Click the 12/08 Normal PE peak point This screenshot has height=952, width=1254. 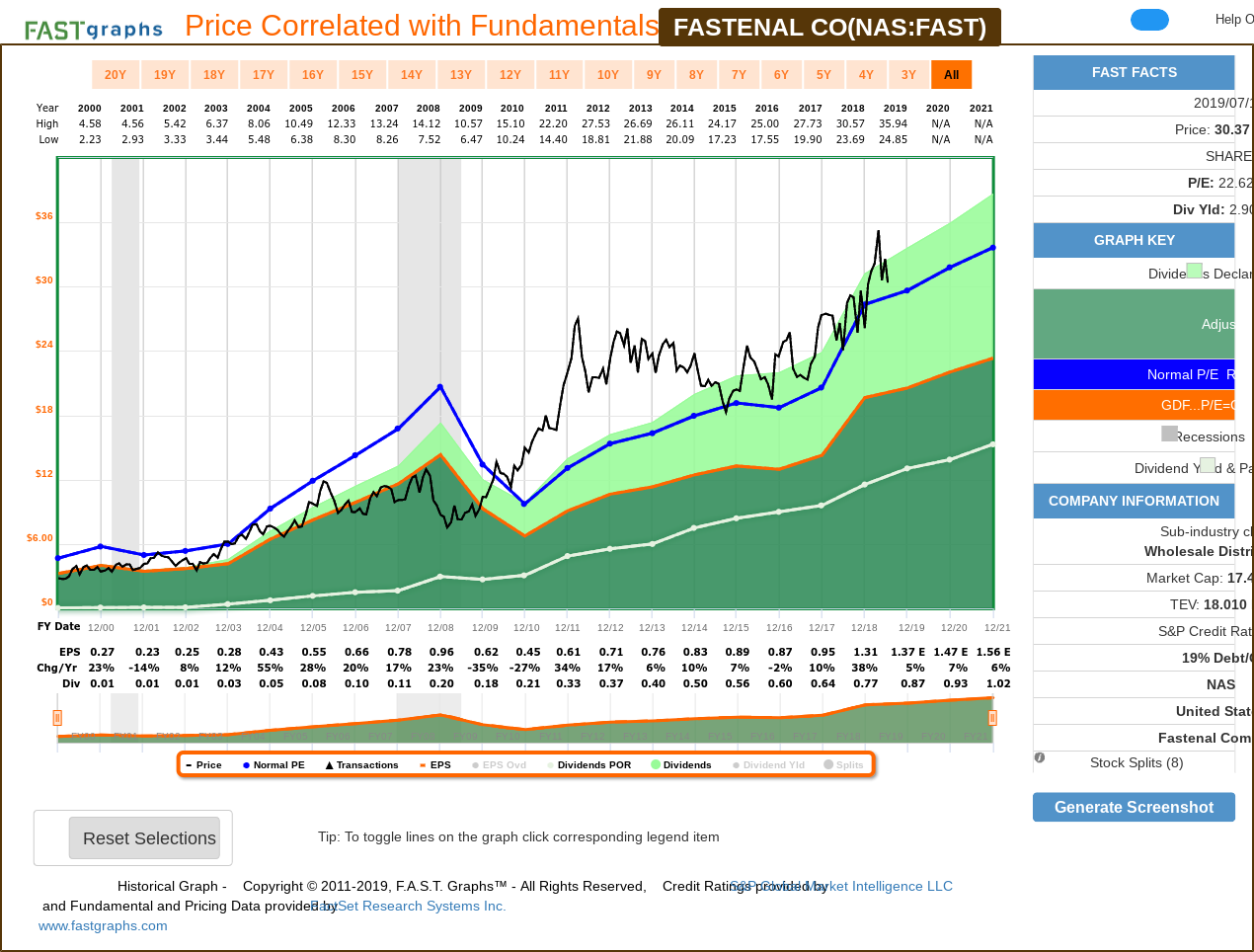pos(440,387)
